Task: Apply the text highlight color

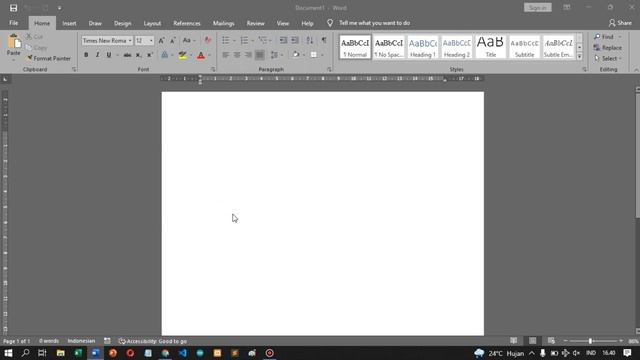Action: tap(183, 55)
